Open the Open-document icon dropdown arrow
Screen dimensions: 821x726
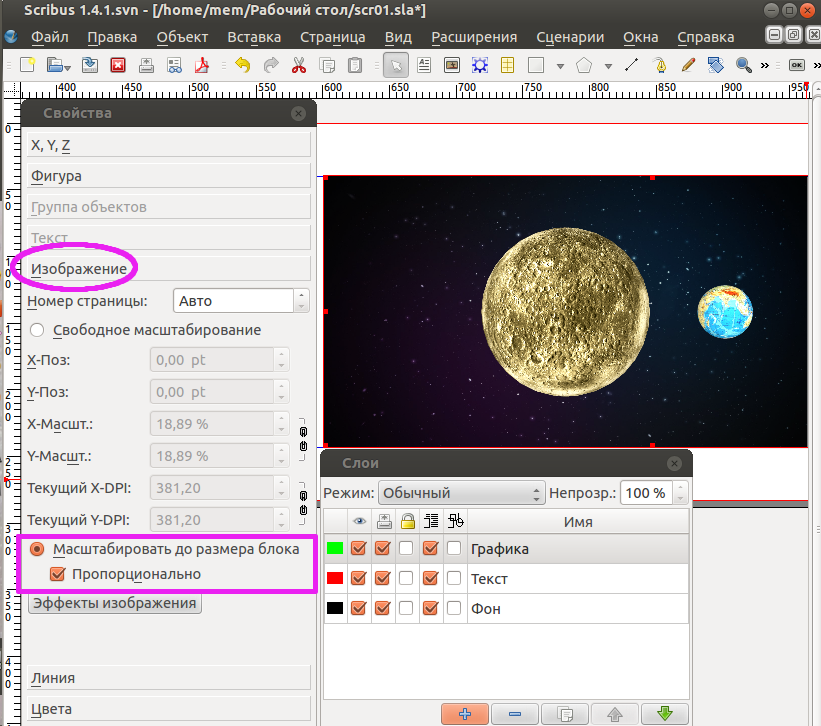coord(67,68)
